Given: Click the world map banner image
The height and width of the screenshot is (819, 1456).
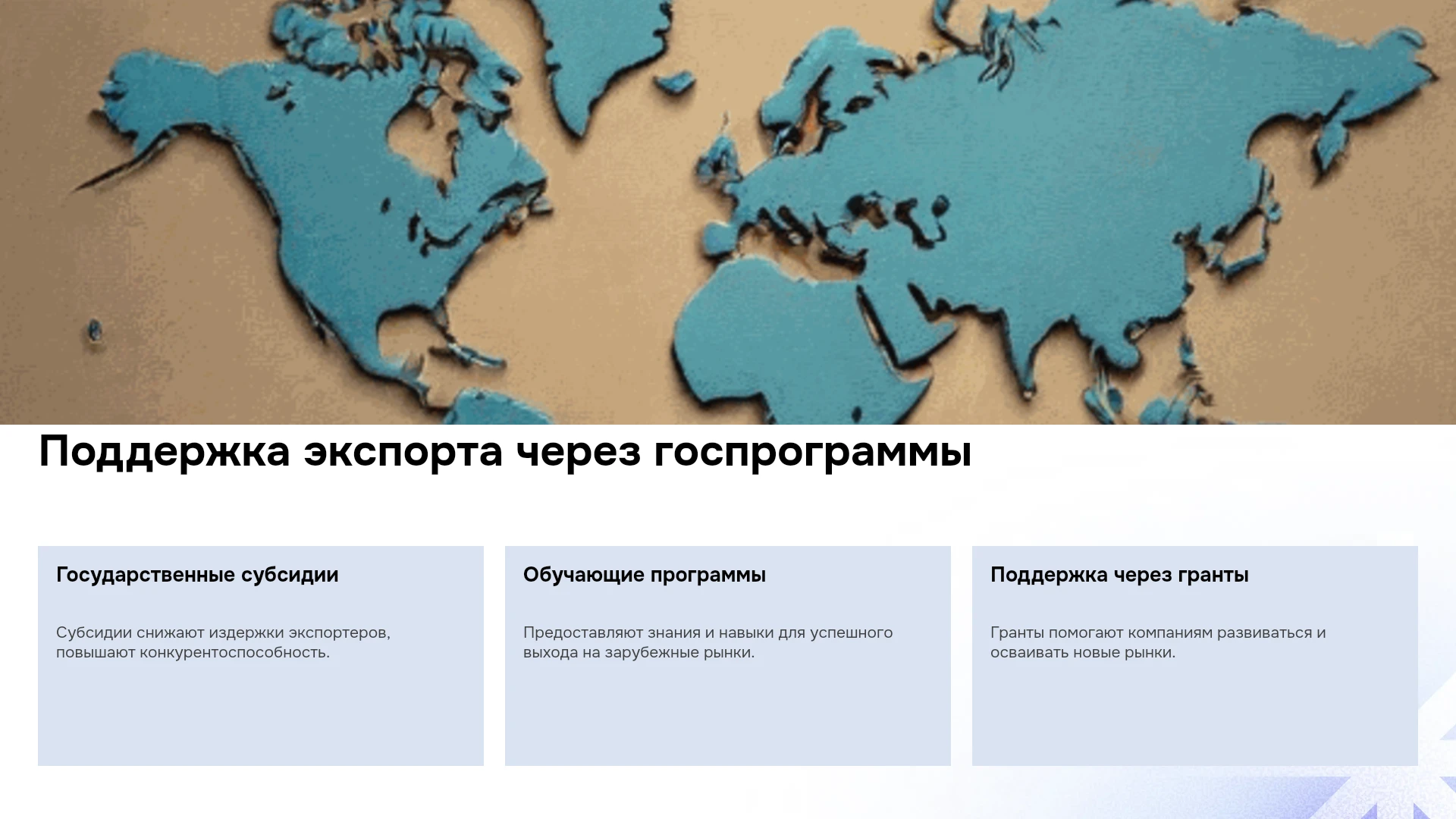Looking at the screenshot, I should pyautogui.click(x=728, y=212).
